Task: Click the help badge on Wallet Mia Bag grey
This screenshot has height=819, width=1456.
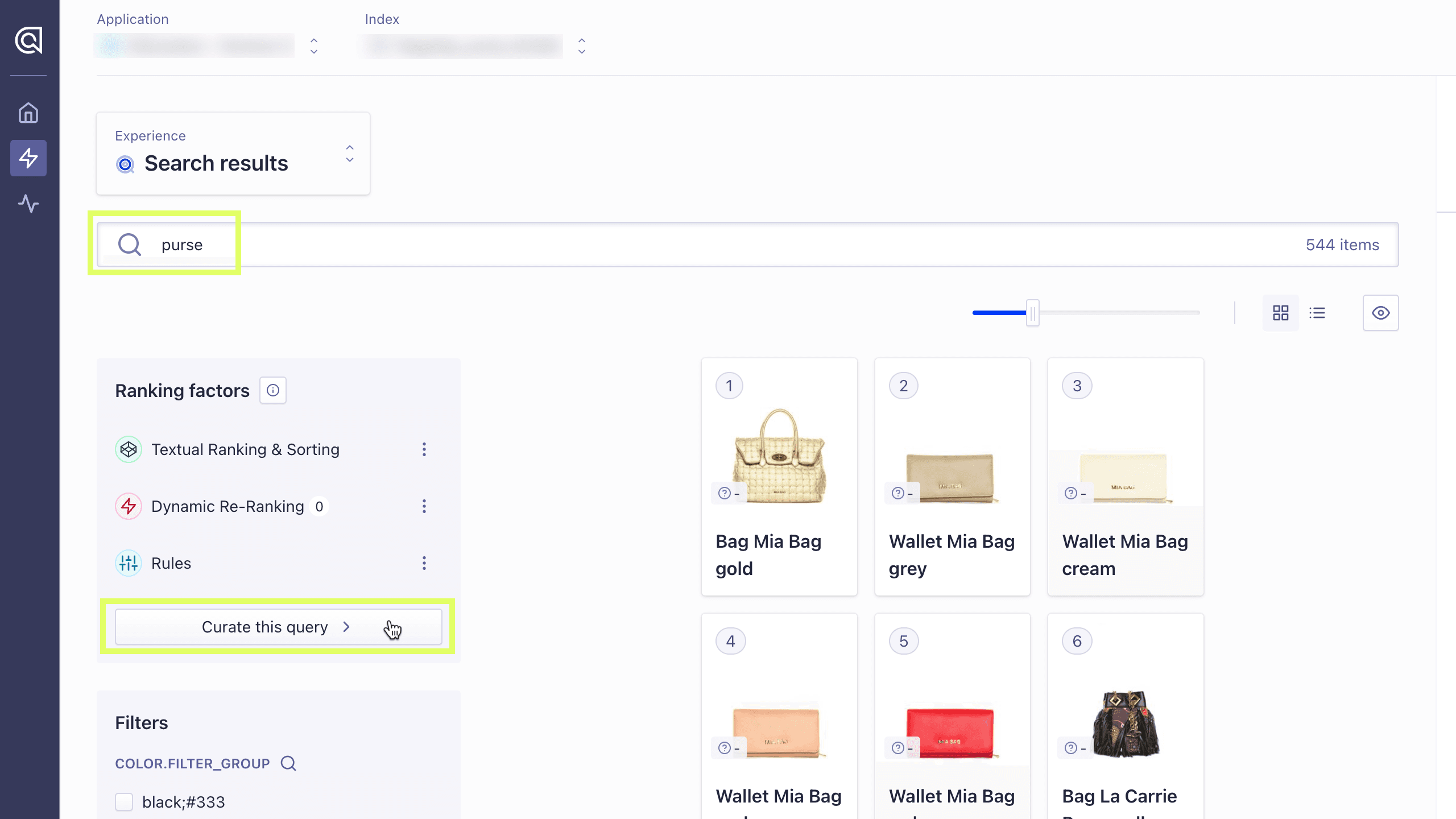Action: pos(902,493)
